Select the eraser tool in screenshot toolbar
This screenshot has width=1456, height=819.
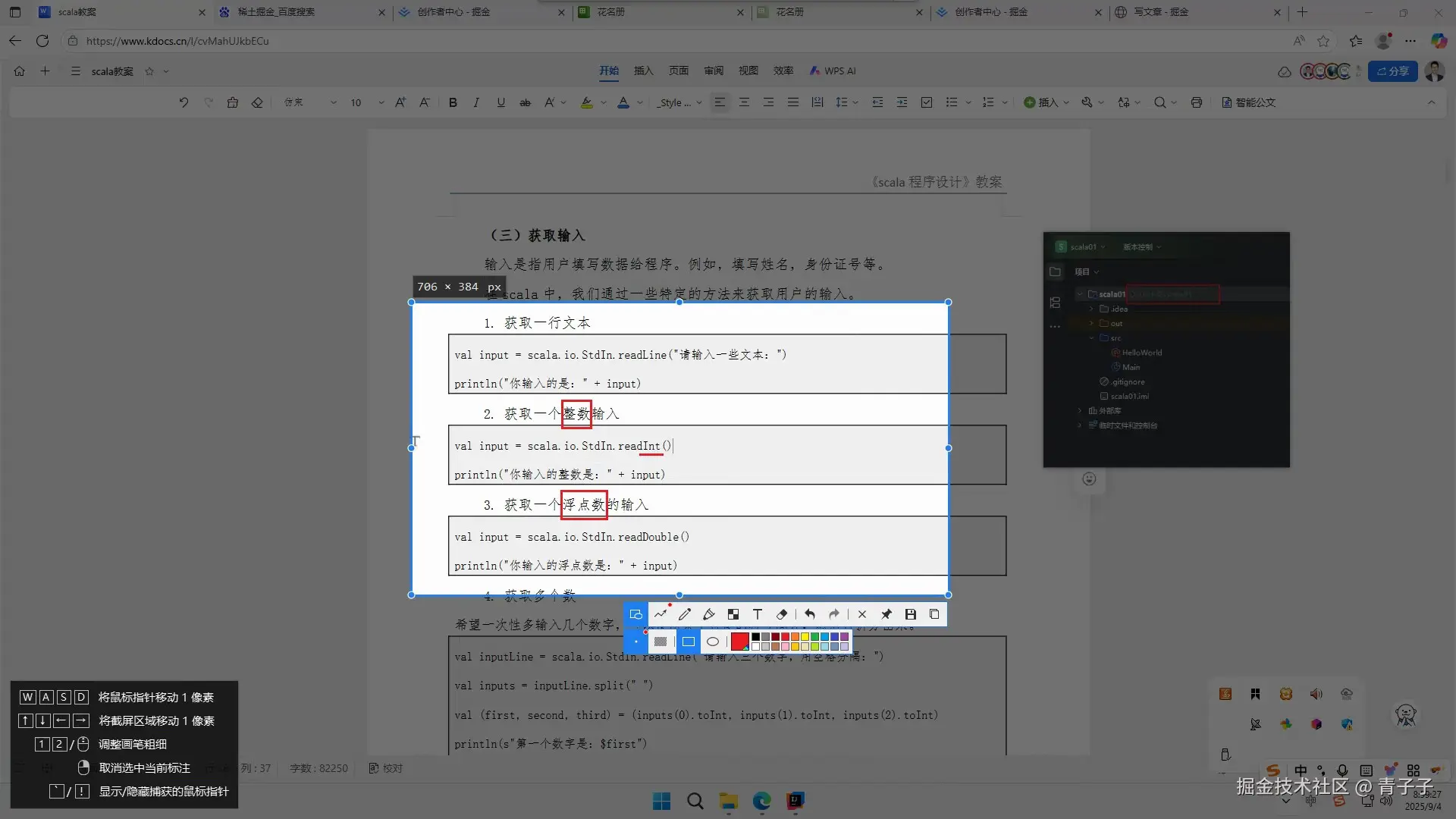click(x=782, y=614)
